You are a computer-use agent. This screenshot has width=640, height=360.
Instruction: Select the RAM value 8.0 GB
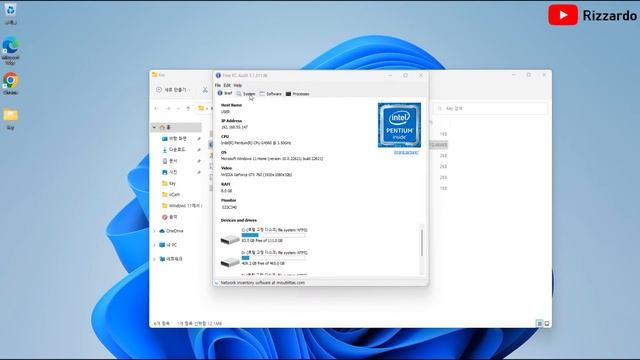tap(226, 191)
